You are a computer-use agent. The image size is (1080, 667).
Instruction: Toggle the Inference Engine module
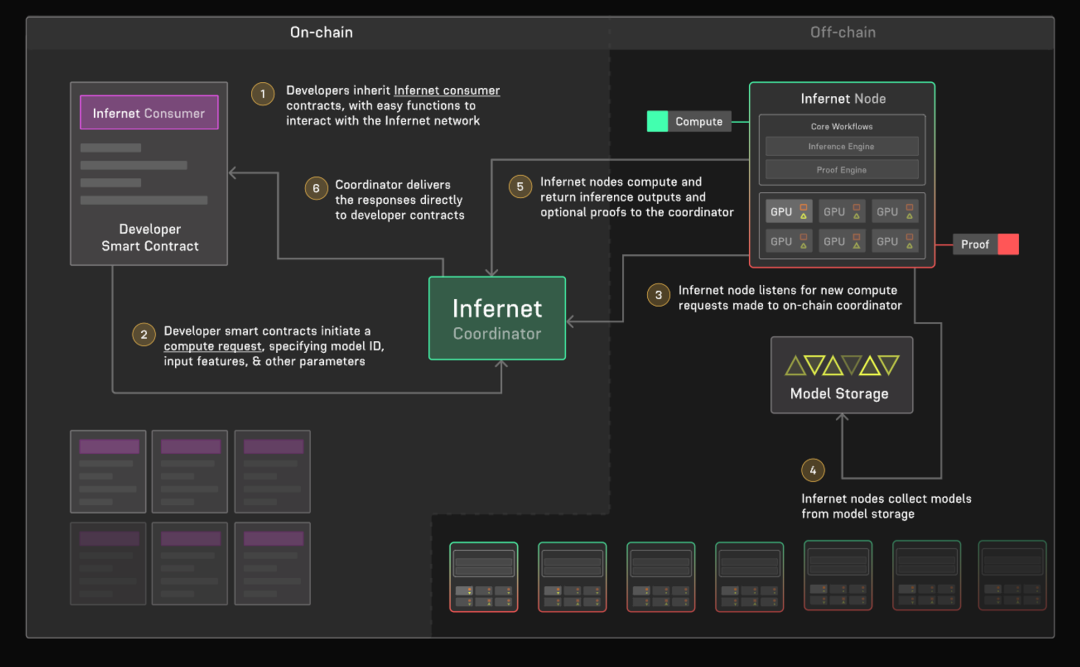[841, 146]
